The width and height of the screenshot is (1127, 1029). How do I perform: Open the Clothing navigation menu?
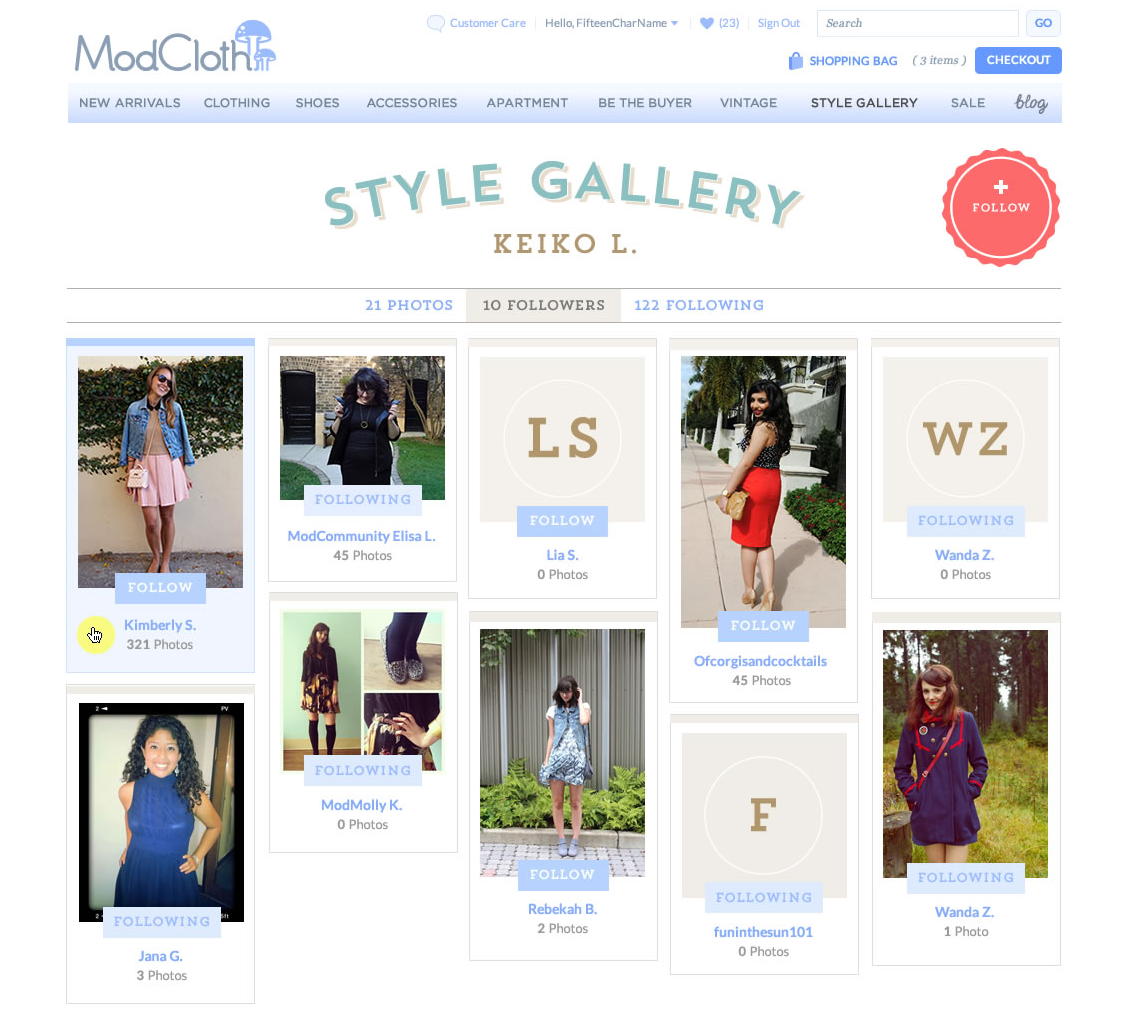(237, 103)
